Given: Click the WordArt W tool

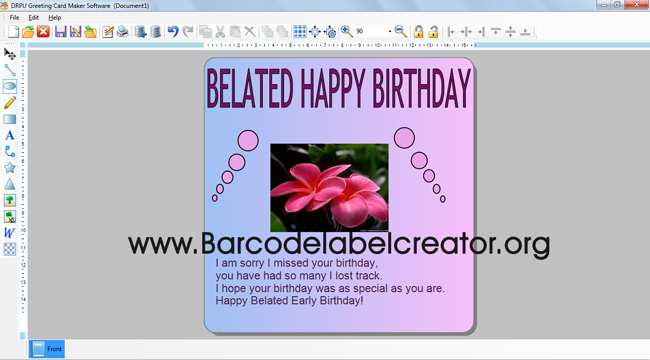Looking at the screenshot, I should (x=10, y=233).
